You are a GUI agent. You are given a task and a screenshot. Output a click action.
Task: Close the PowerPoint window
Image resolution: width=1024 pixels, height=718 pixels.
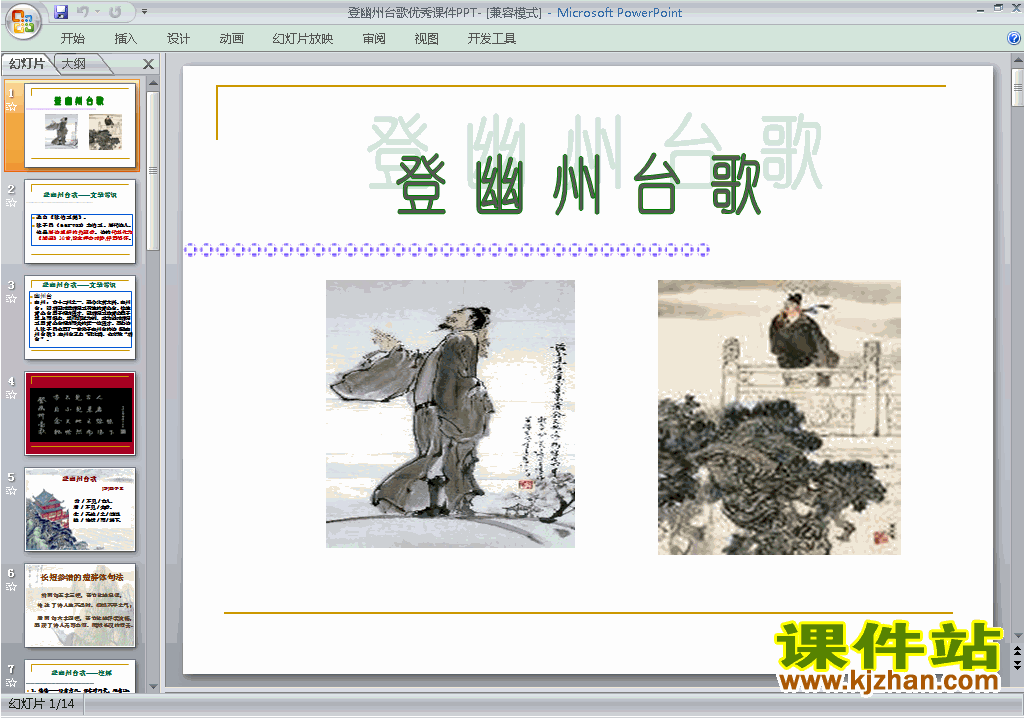(1016, 8)
